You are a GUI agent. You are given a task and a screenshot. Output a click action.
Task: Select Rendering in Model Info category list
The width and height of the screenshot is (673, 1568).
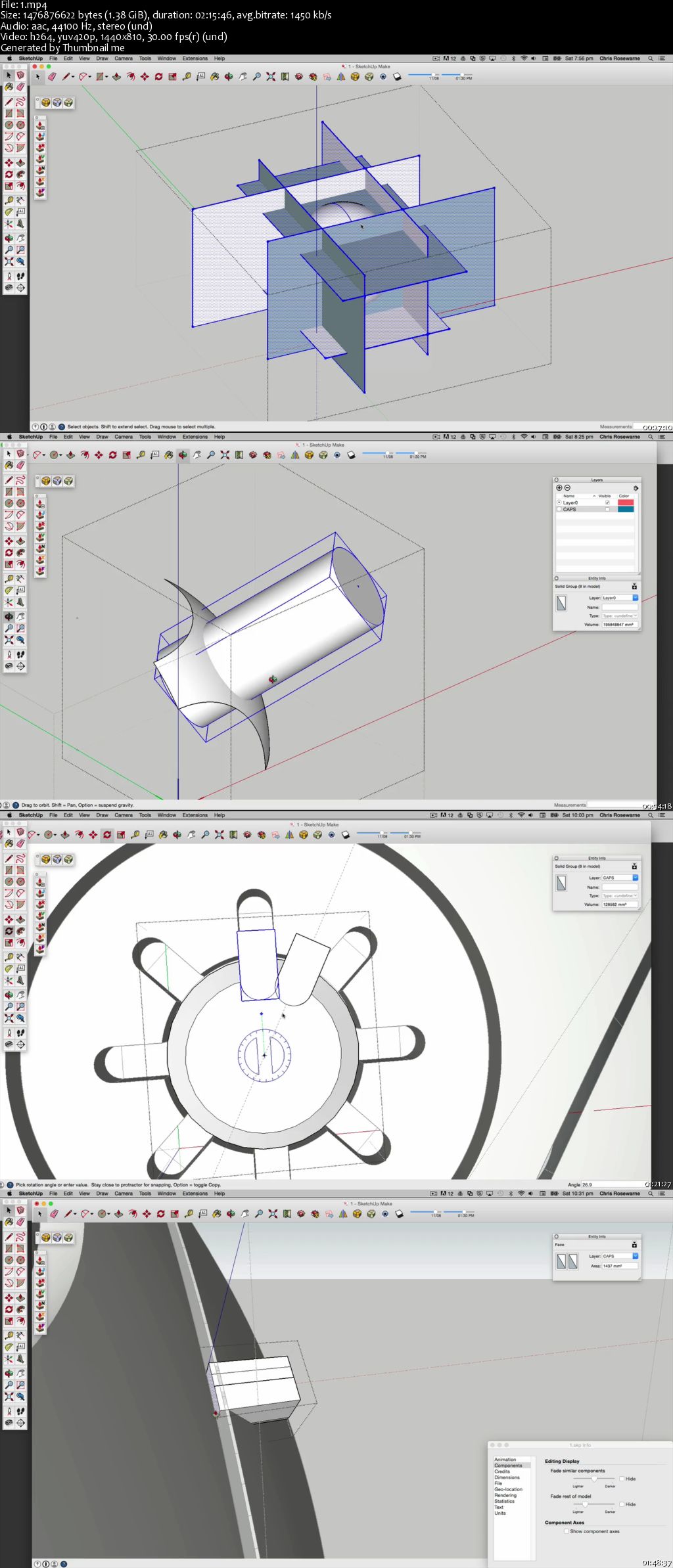(505, 1495)
